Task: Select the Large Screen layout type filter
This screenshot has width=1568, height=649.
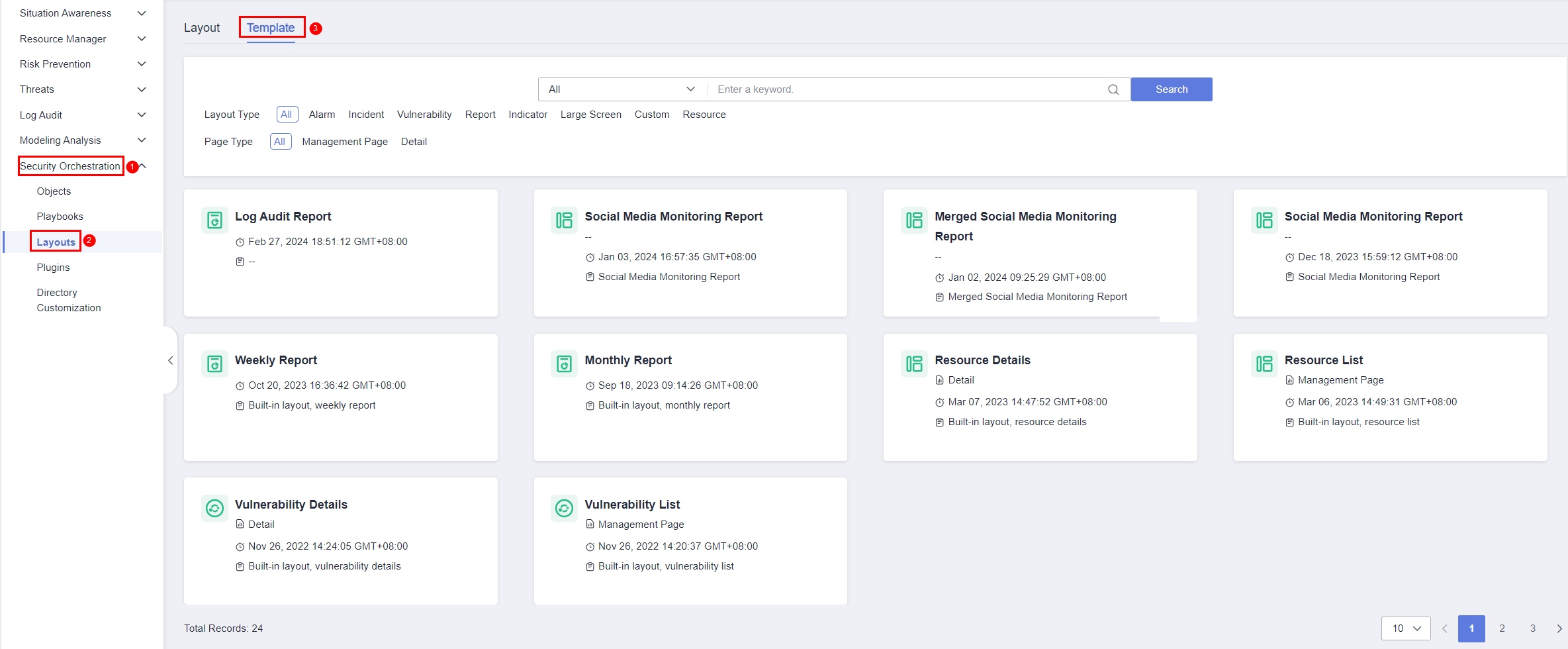Action: (x=590, y=115)
